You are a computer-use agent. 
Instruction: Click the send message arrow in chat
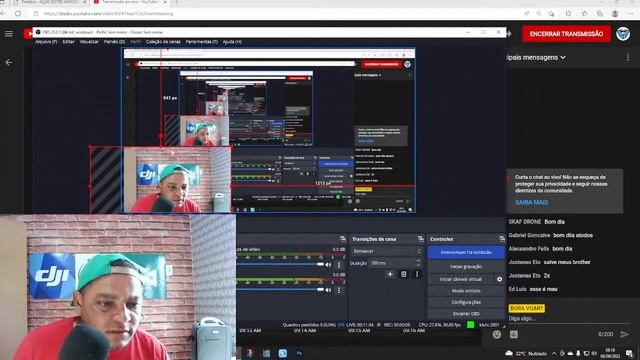(x=624, y=334)
